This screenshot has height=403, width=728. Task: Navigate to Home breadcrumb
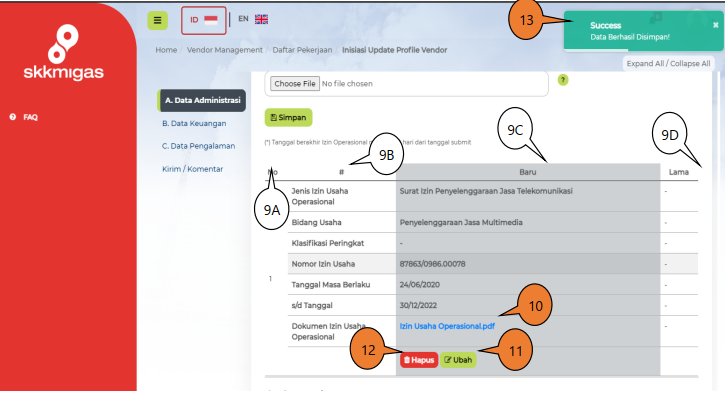(x=166, y=50)
